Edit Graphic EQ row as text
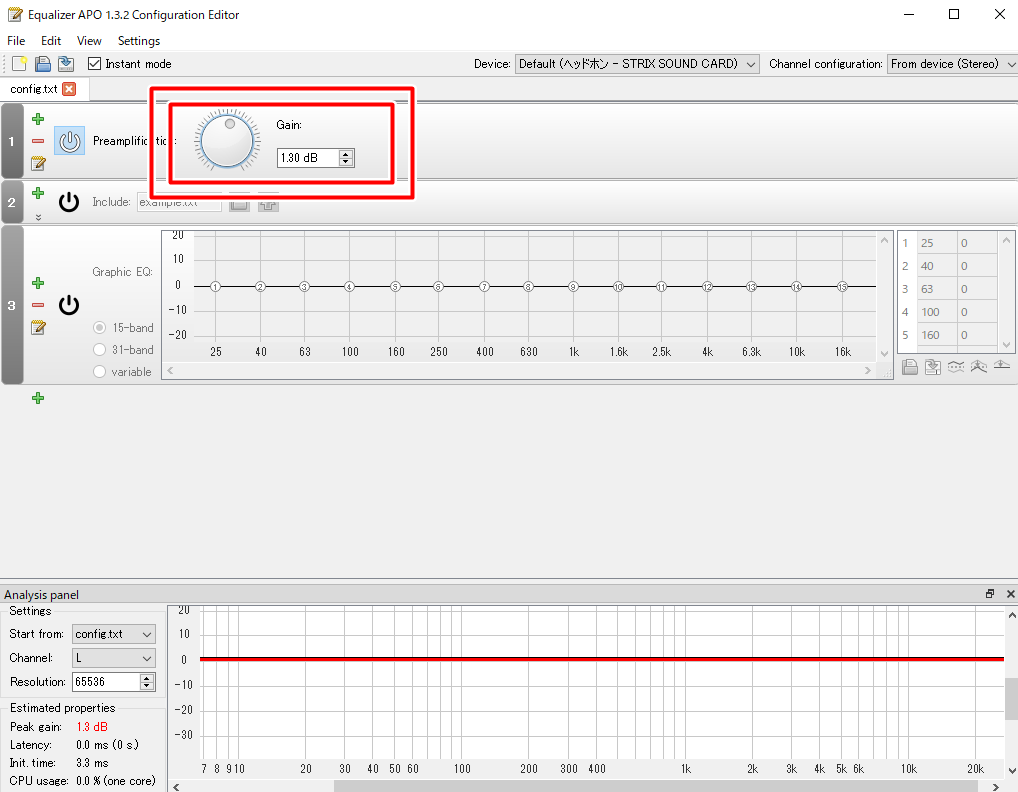 (x=38, y=327)
